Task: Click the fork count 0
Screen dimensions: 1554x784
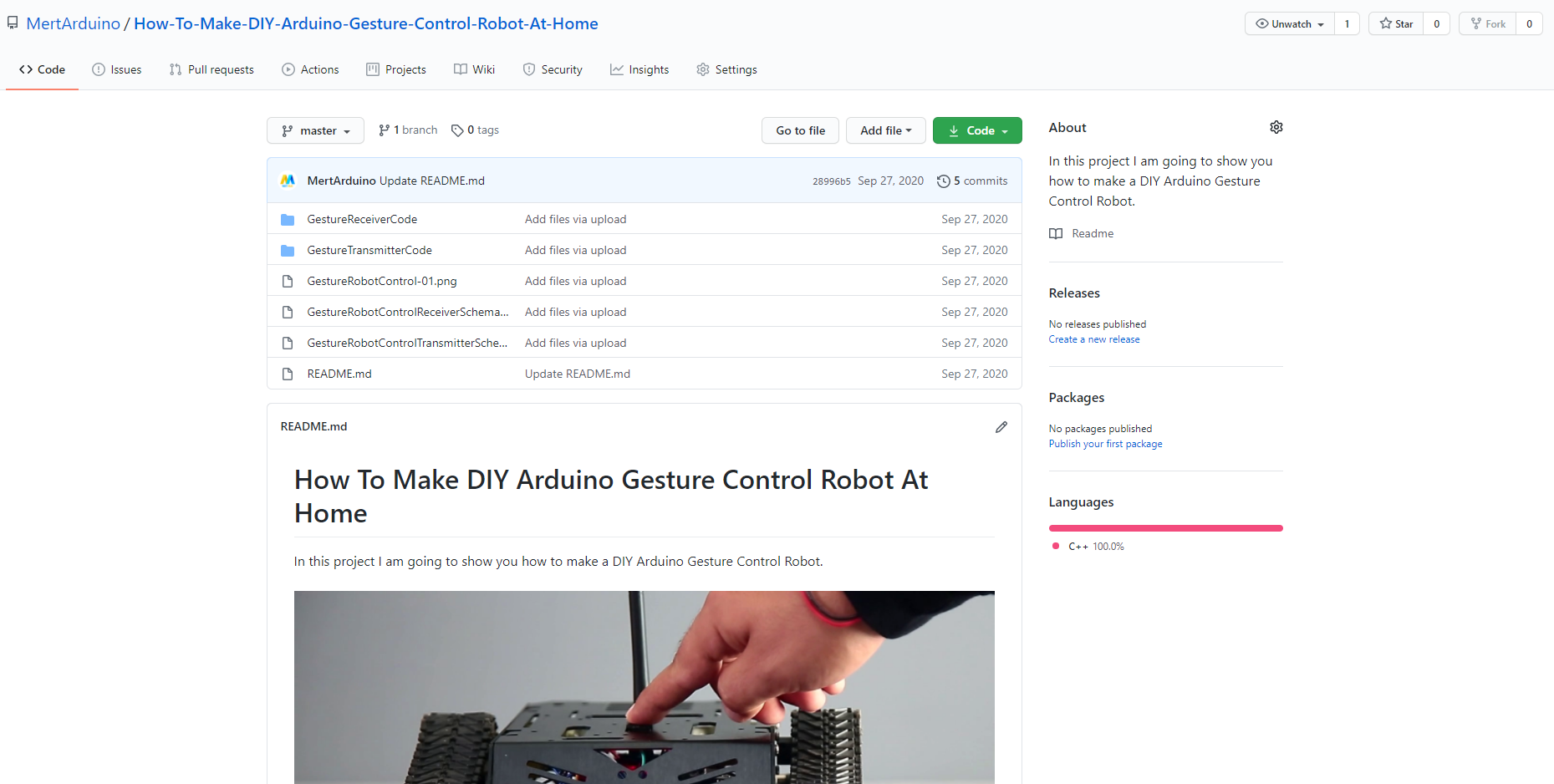Action: [x=1529, y=24]
